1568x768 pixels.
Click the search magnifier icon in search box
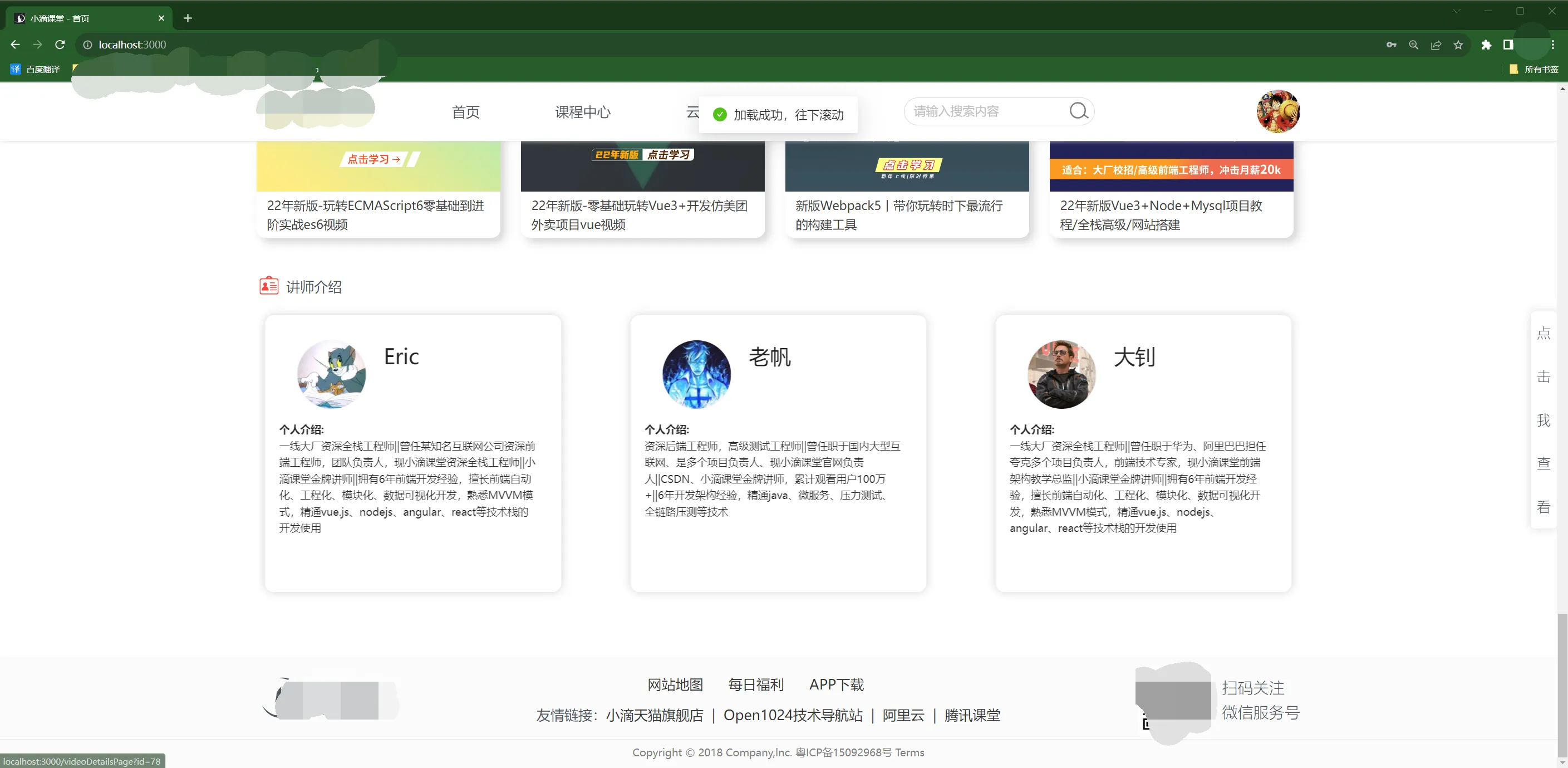tap(1079, 111)
